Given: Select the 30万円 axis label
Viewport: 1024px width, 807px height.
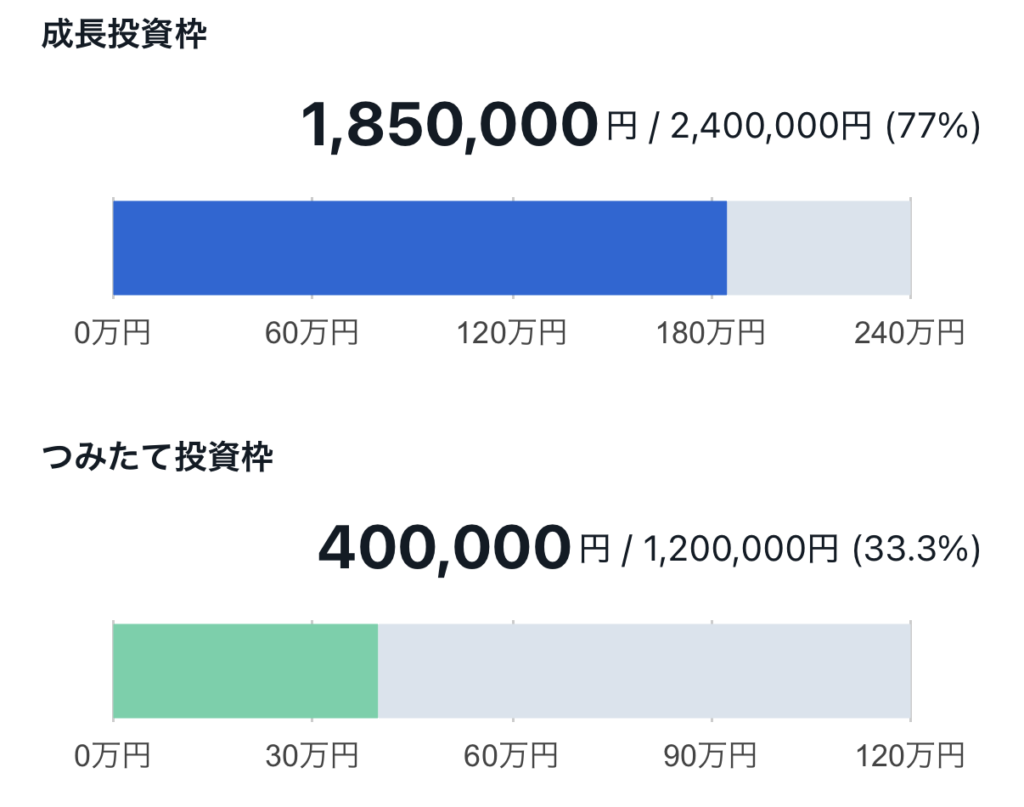Looking at the screenshot, I should coord(311,755).
